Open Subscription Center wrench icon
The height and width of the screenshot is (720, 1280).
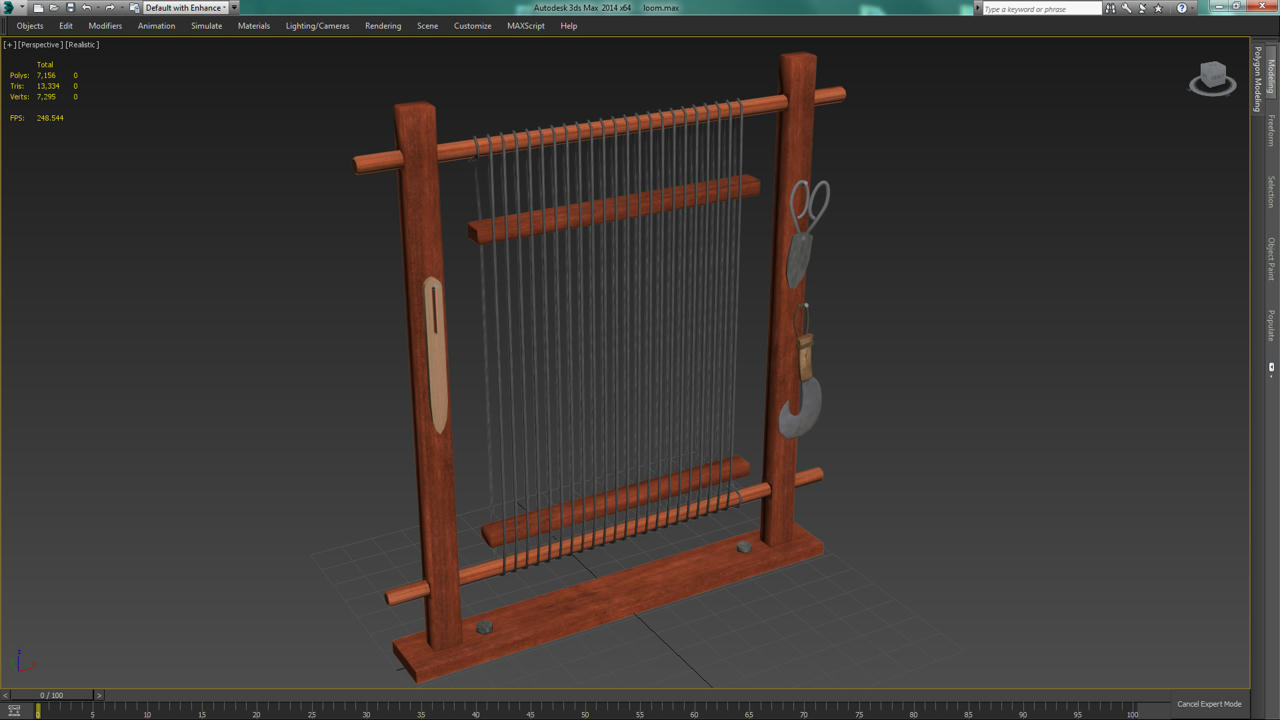click(x=1127, y=8)
